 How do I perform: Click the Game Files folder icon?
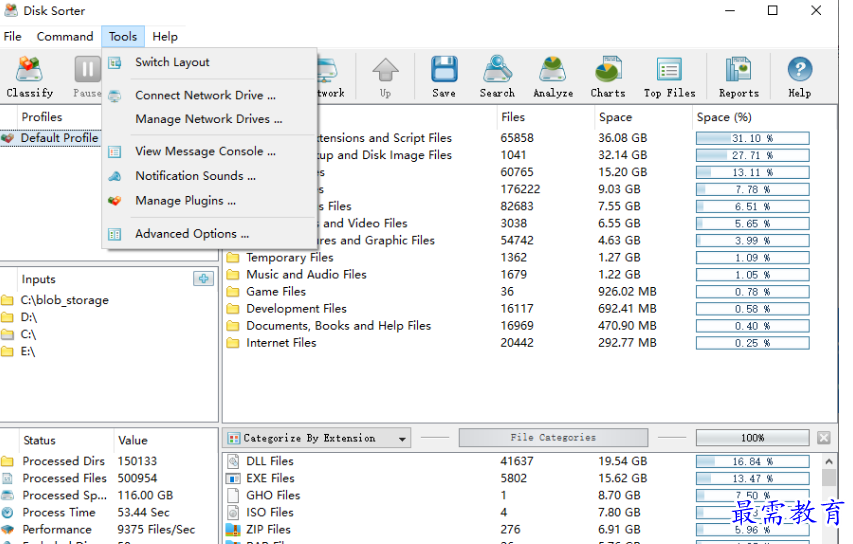[x=233, y=292]
